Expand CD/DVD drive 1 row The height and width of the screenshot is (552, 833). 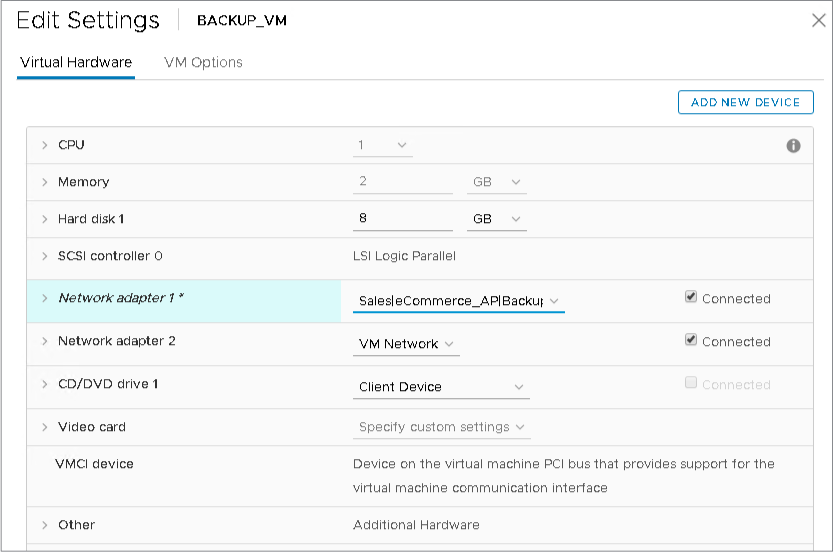pyautogui.click(x=45, y=385)
